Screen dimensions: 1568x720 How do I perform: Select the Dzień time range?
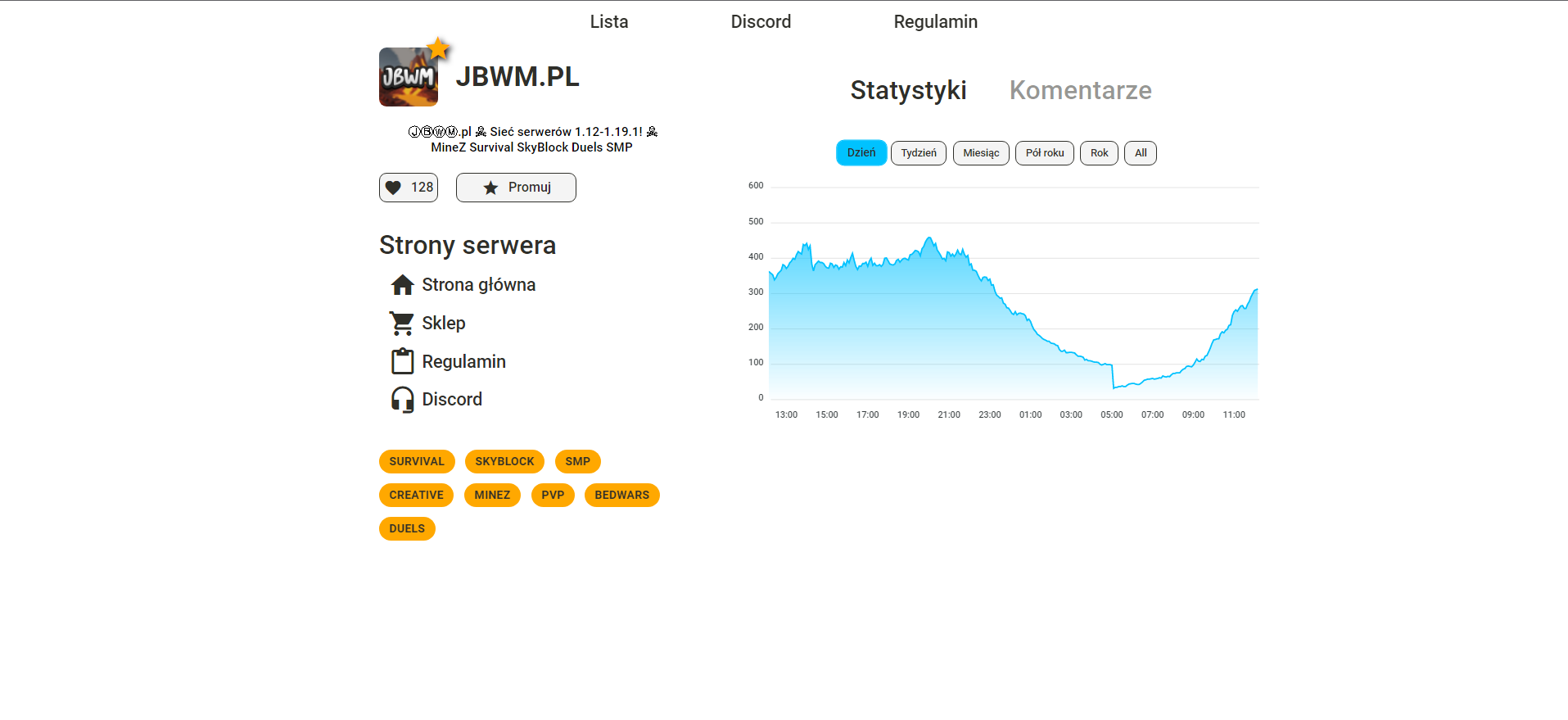pyautogui.click(x=861, y=153)
